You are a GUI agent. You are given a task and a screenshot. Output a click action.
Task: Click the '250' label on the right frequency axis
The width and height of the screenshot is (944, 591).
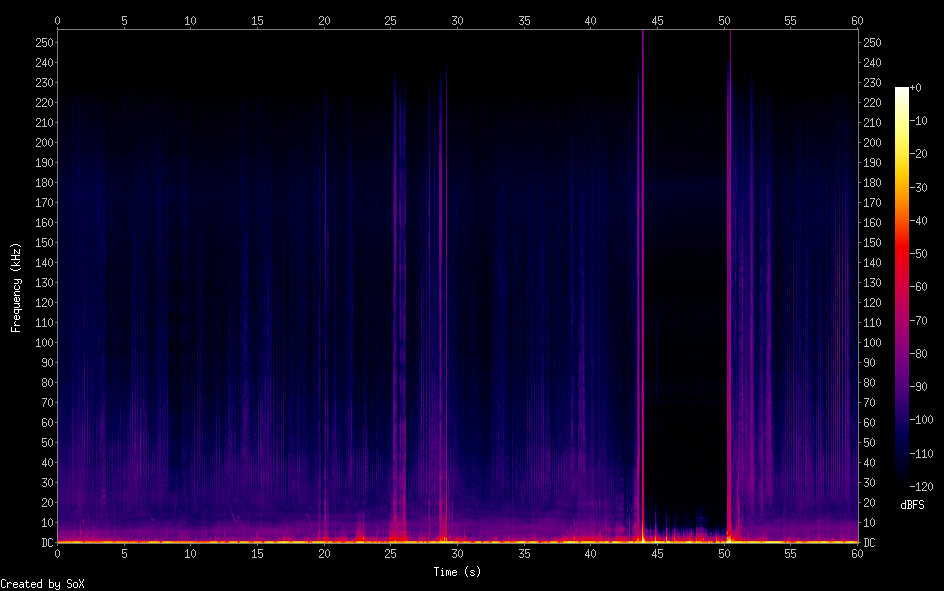tap(873, 43)
